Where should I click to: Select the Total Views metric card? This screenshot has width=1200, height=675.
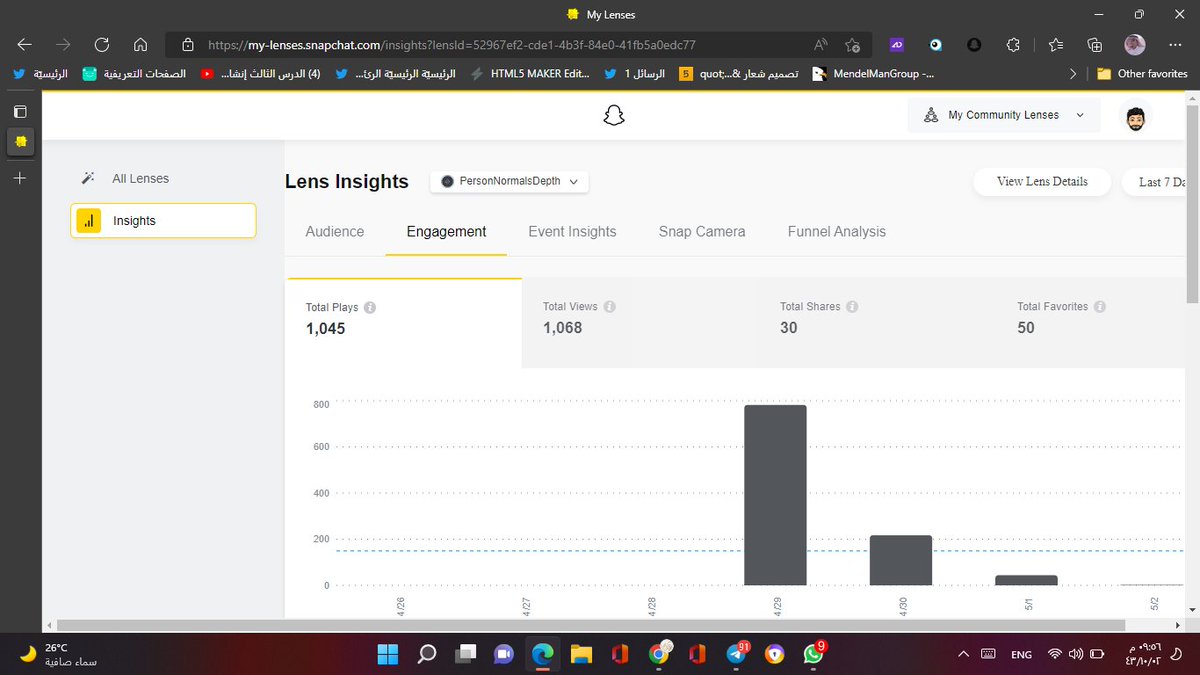[640, 322]
